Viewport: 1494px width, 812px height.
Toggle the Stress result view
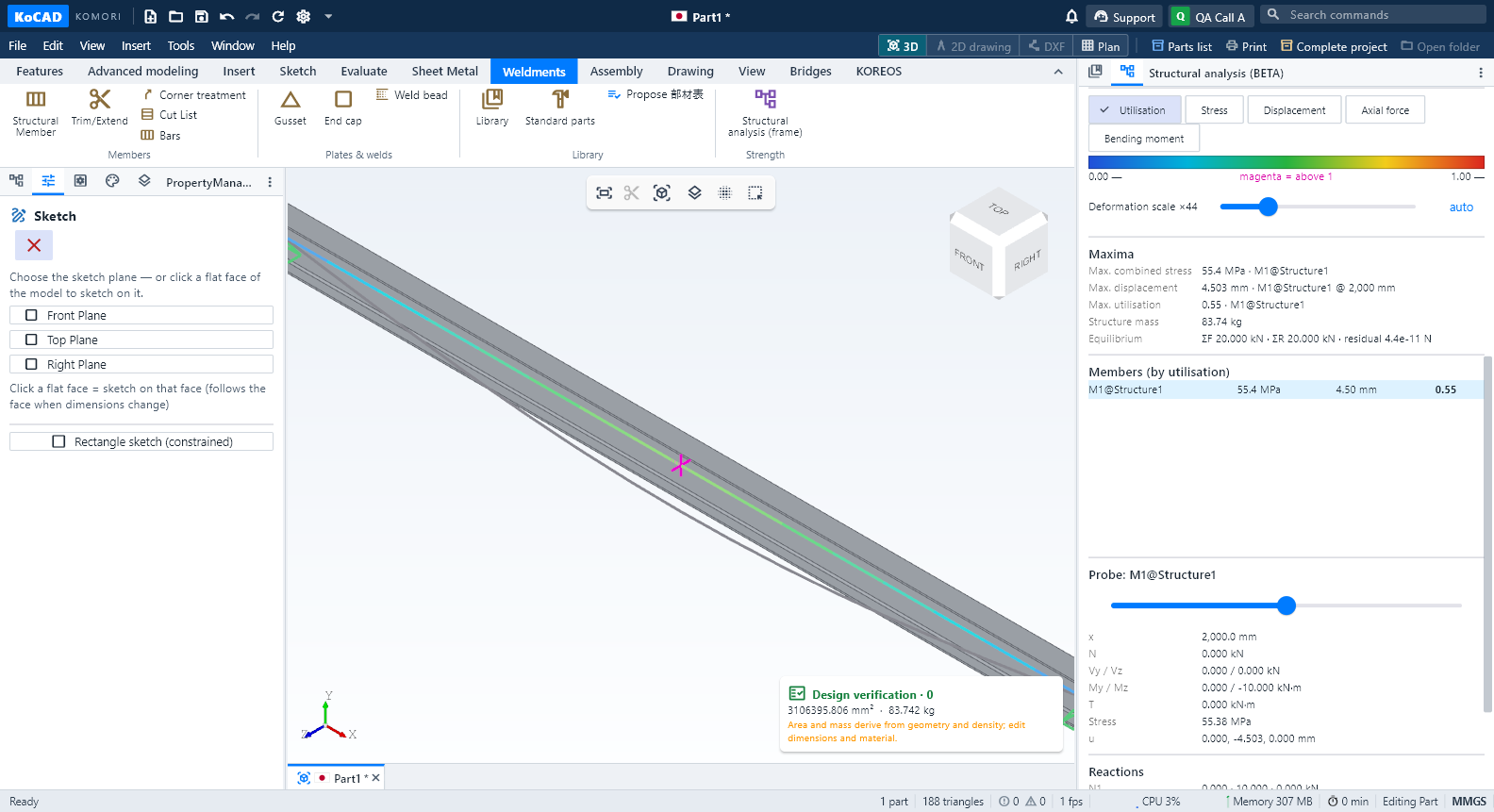point(1215,110)
